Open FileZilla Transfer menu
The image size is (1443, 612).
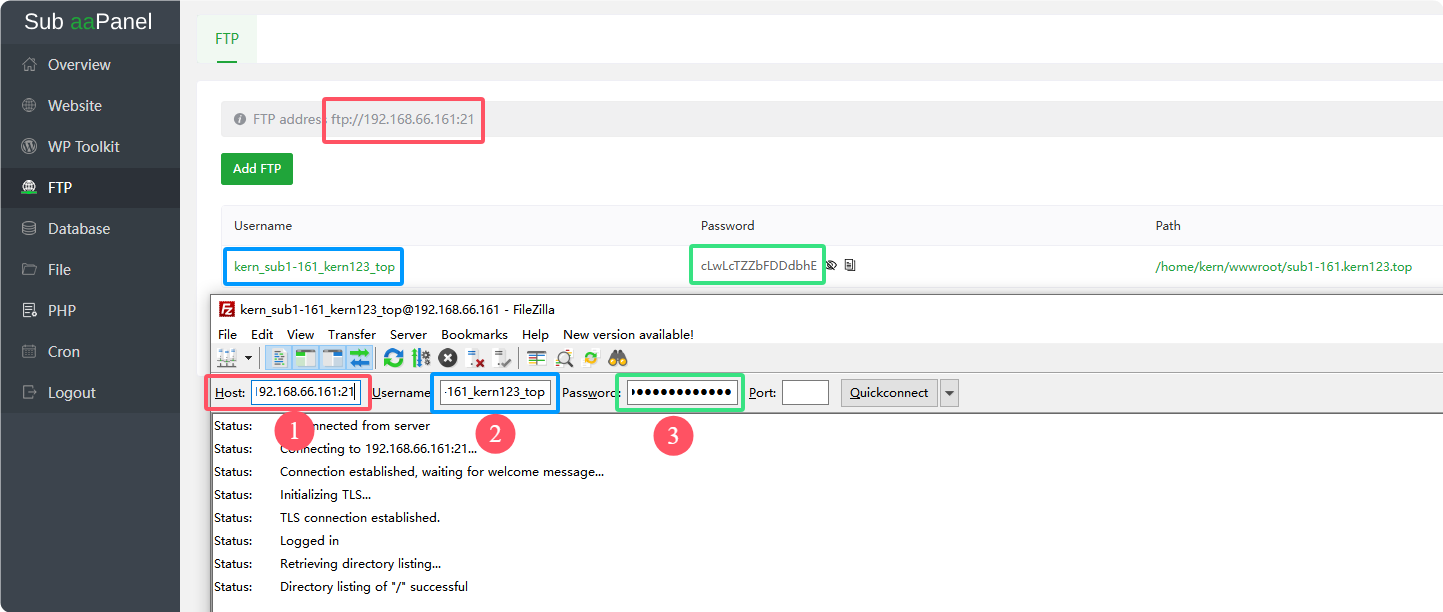(352, 334)
